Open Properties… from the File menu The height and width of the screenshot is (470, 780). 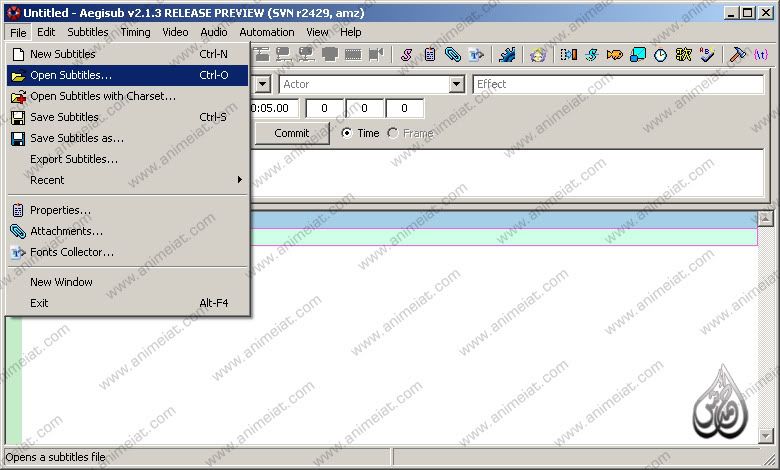tap(127, 210)
